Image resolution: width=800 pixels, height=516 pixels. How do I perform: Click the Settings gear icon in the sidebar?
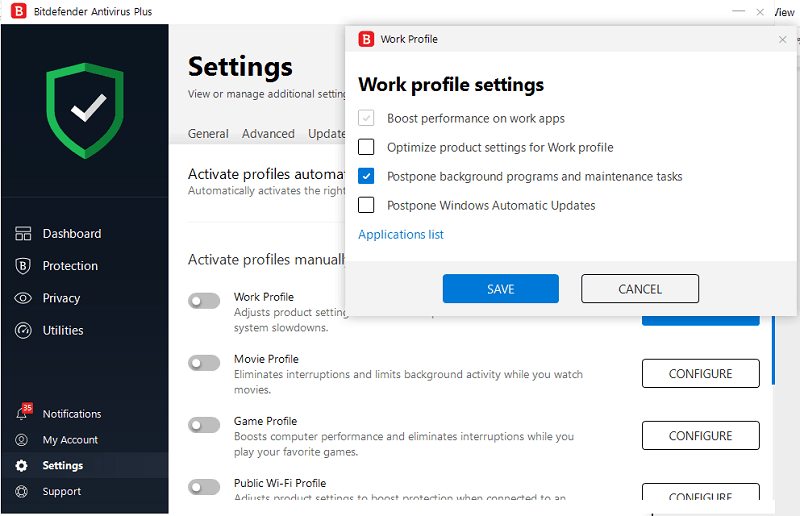pyautogui.click(x=21, y=465)
